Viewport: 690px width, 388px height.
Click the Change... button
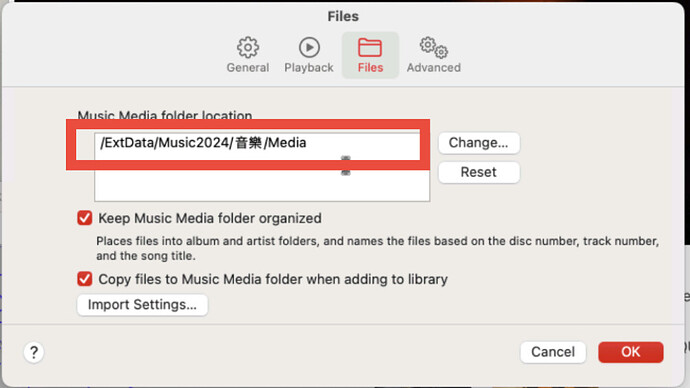[x=479, y=143]
